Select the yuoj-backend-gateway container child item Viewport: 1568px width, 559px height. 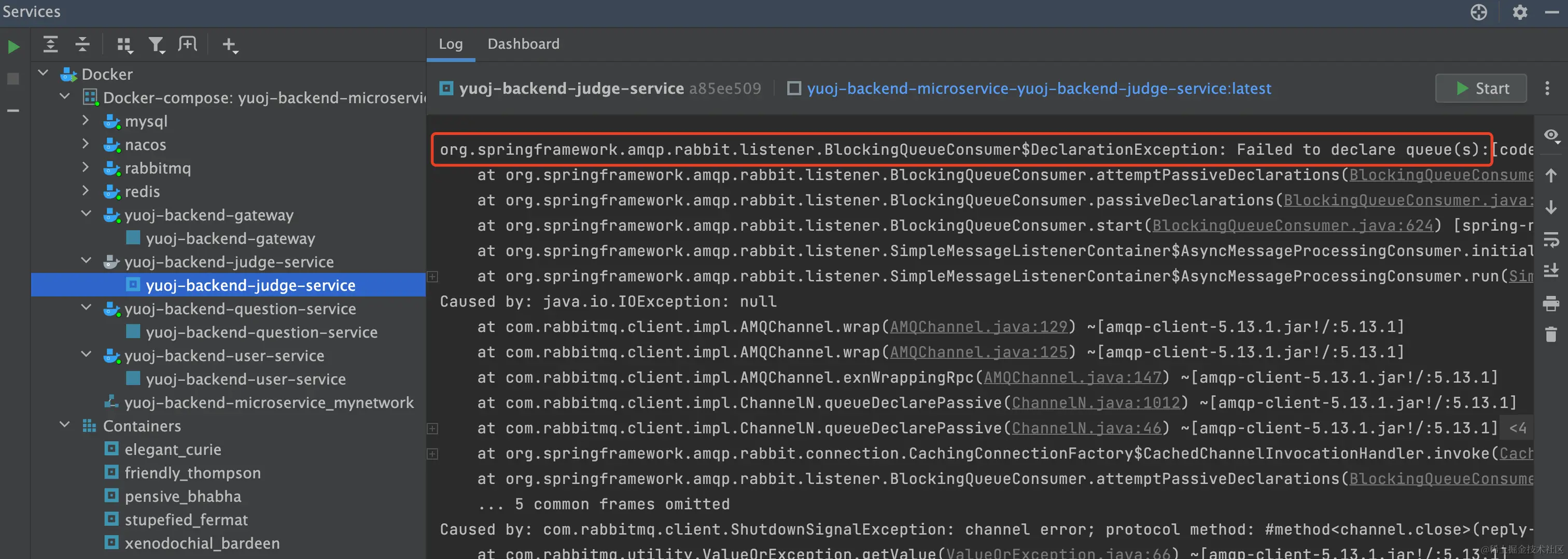(x=230, y=238)
